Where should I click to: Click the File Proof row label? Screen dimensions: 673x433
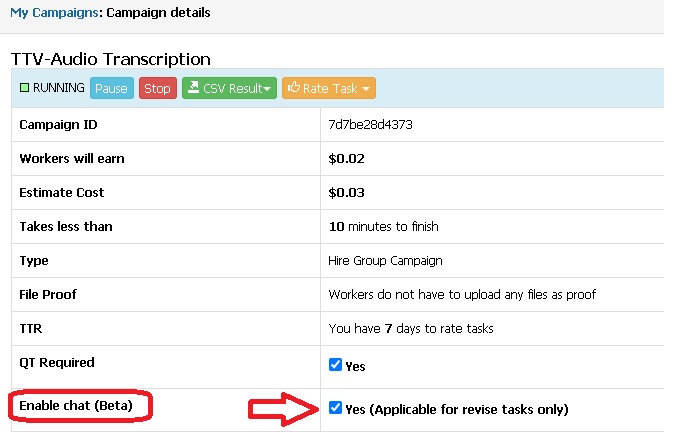[x=48, y=295]
